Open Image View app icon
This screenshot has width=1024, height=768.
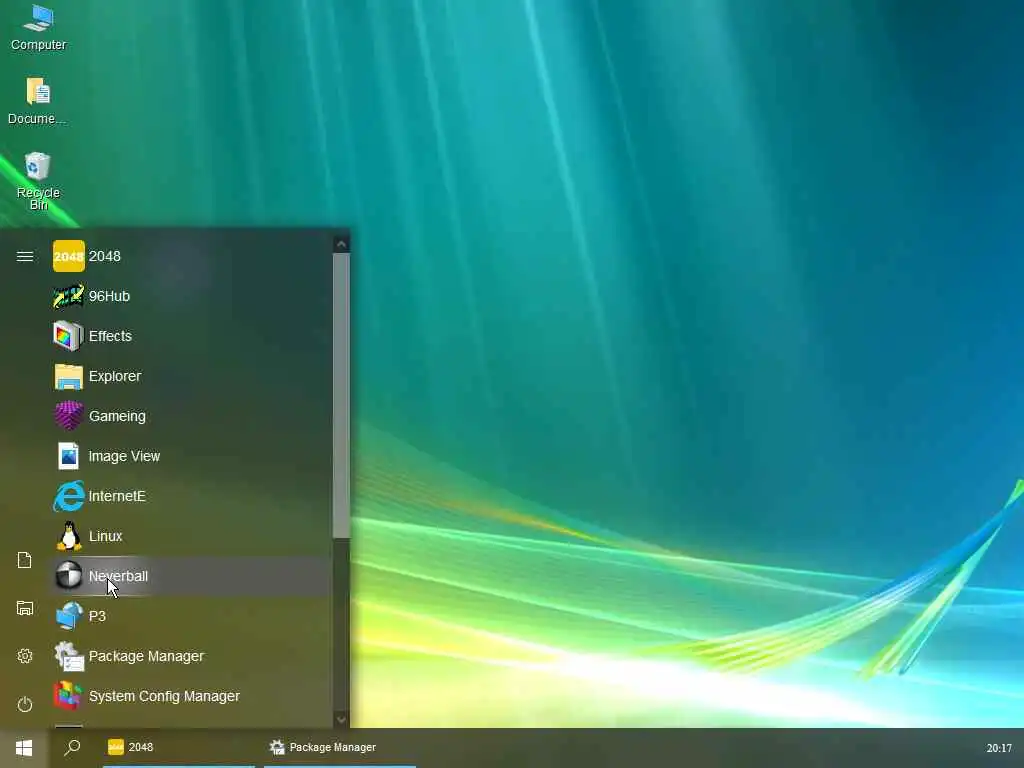69,456
